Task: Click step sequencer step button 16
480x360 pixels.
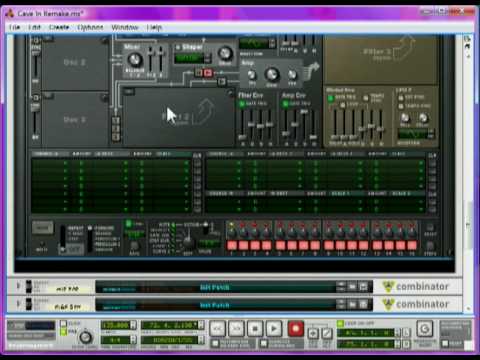Action: click(412, 246)
